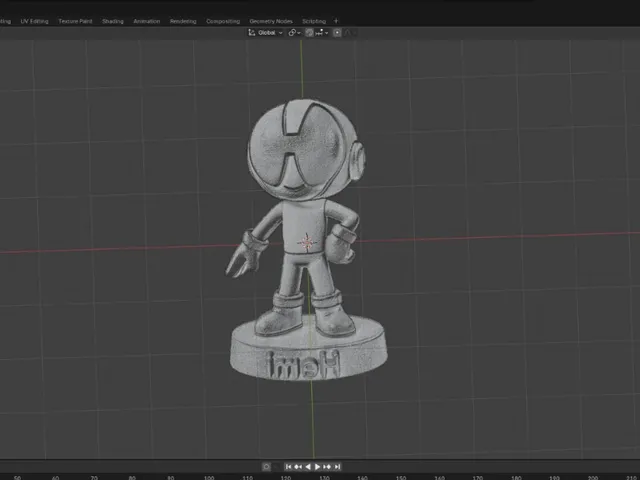Switch to the UV Editing workspace tab

34,21
